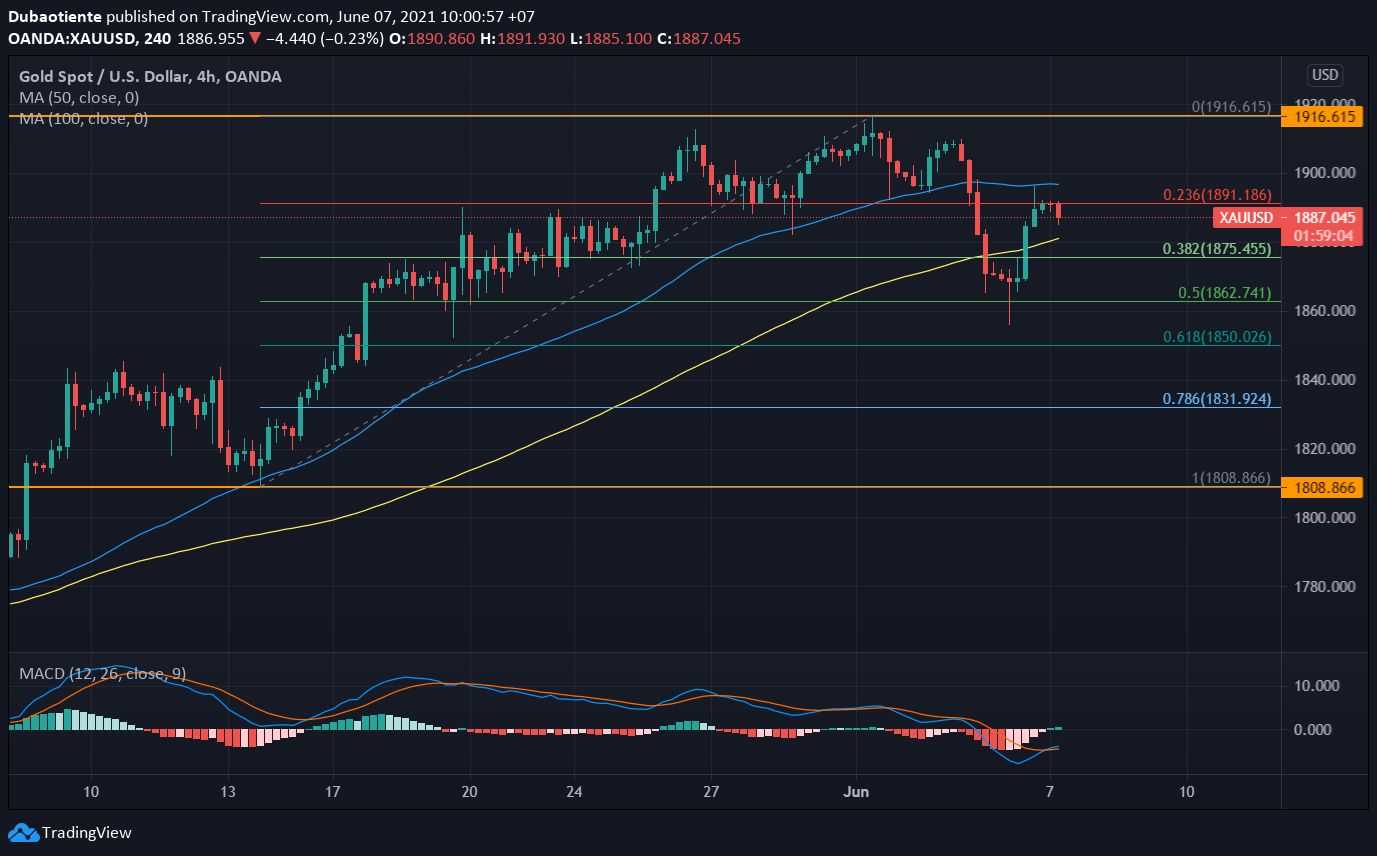
Task: Open the USD currency selector on price axis
Action: tap(1325, 75)
